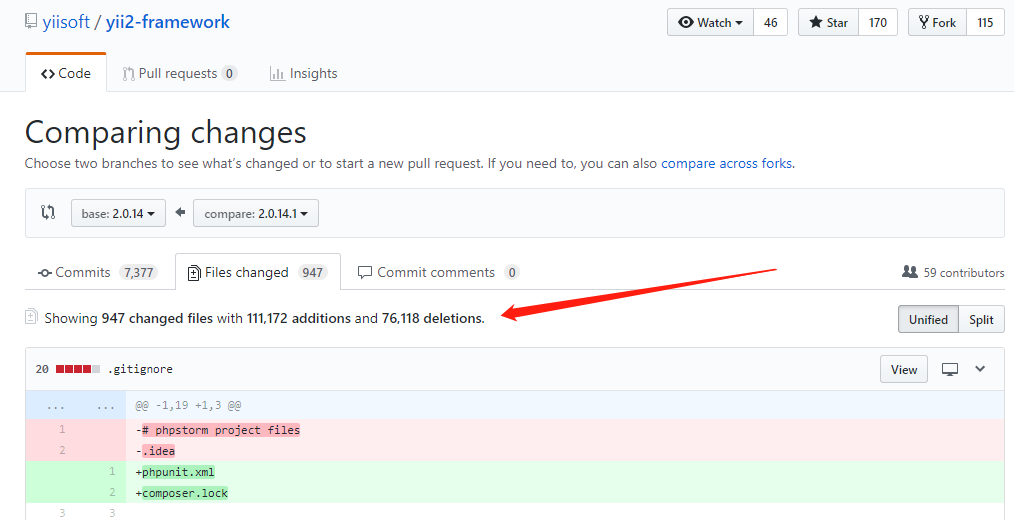Open the yii2-framework repository link
Screen dimensions: 1014x520
[167, 22]
